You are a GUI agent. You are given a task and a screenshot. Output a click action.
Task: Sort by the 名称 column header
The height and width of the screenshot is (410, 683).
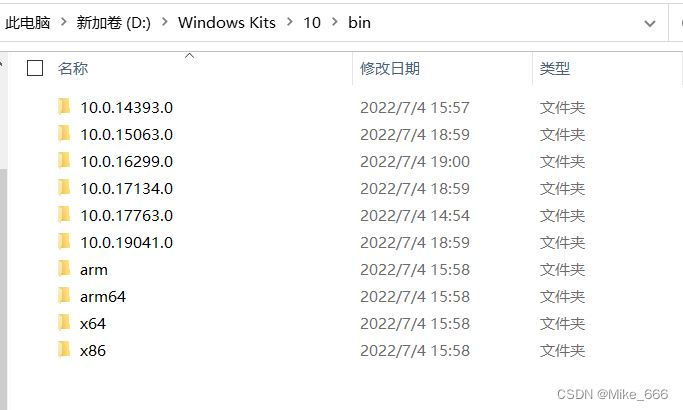[73, 68]
